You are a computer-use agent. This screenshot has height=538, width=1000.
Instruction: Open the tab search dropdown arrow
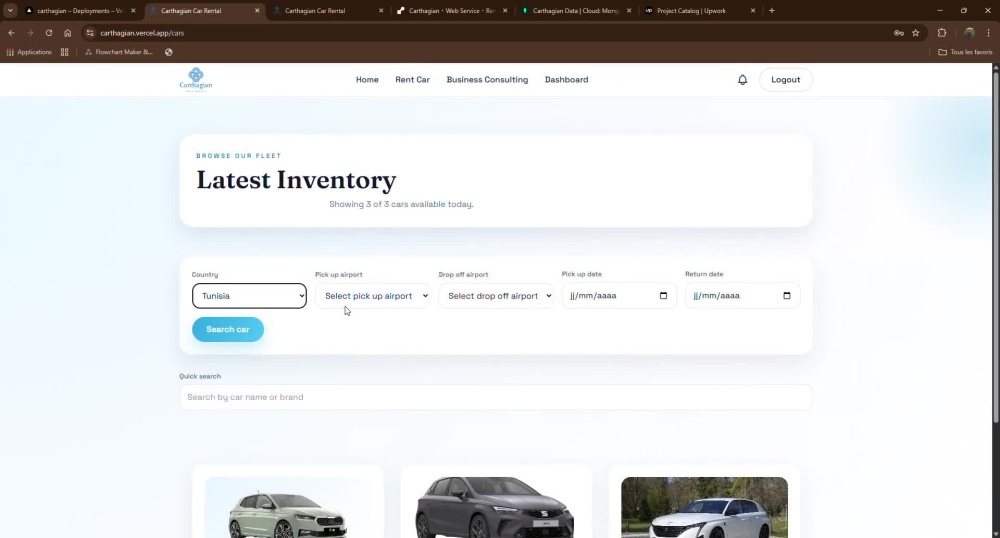(10, 10)
